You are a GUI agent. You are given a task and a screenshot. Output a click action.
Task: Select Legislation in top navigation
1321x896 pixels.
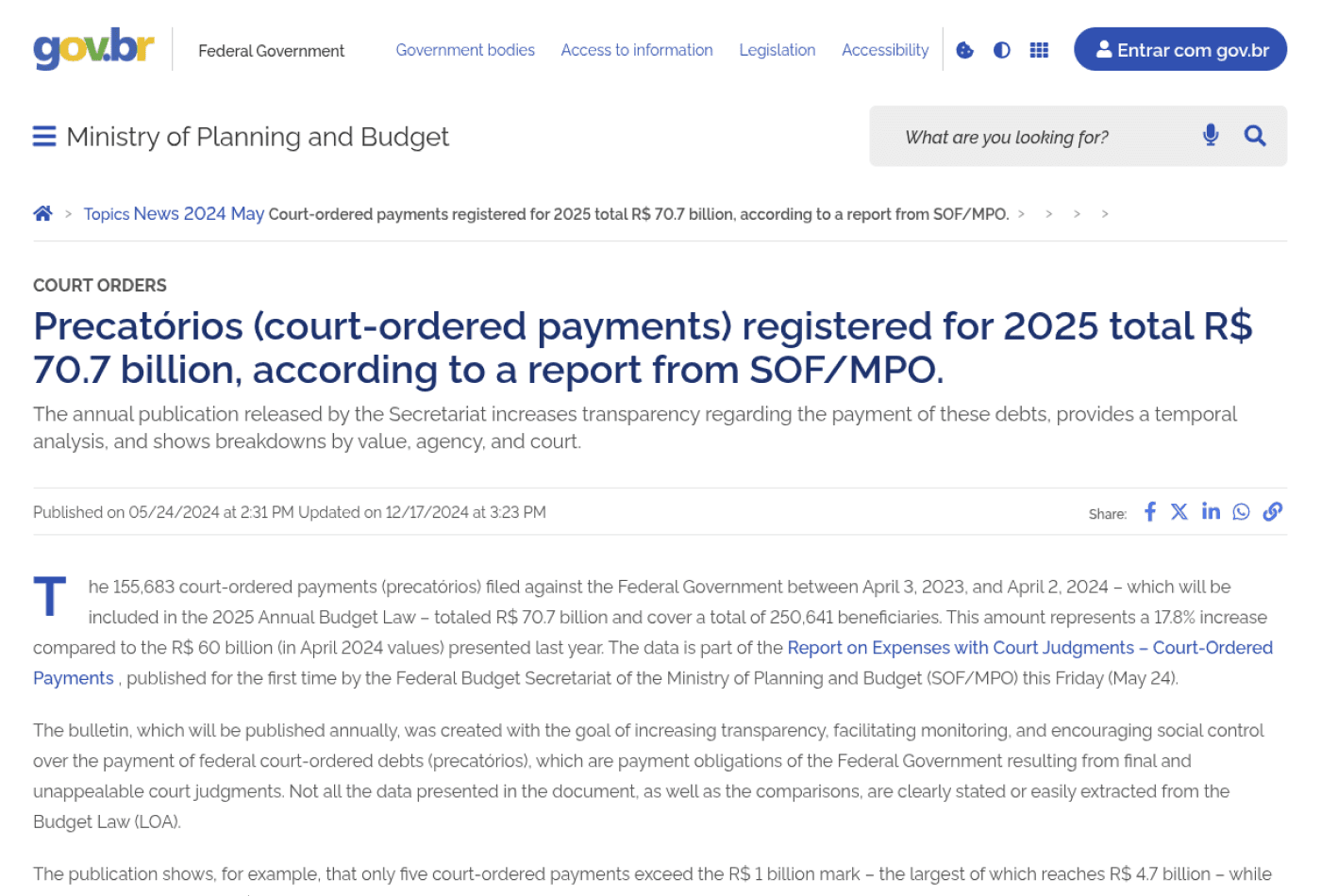pos(777,50)
